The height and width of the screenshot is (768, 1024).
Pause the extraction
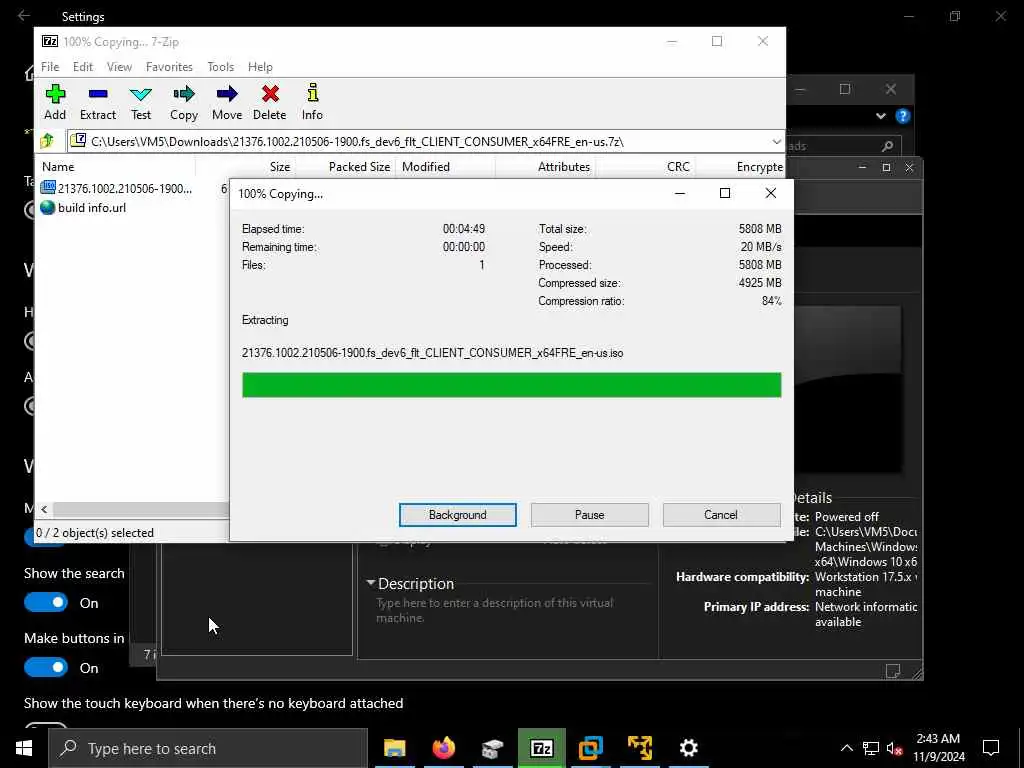[590, 515]
